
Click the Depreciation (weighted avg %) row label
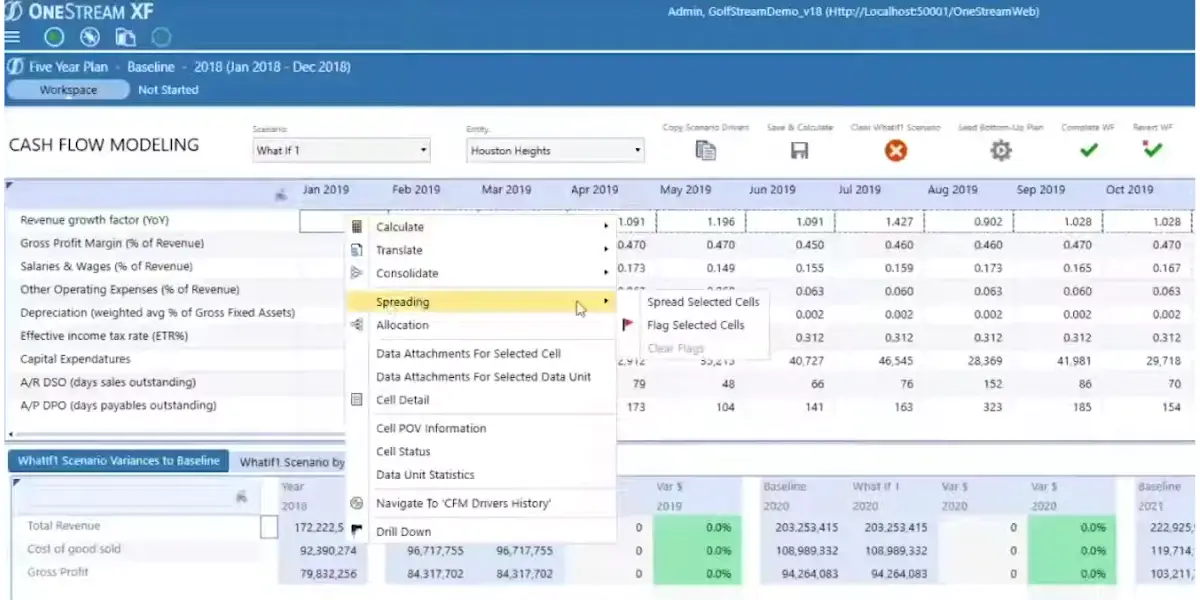tap(158, 313)
